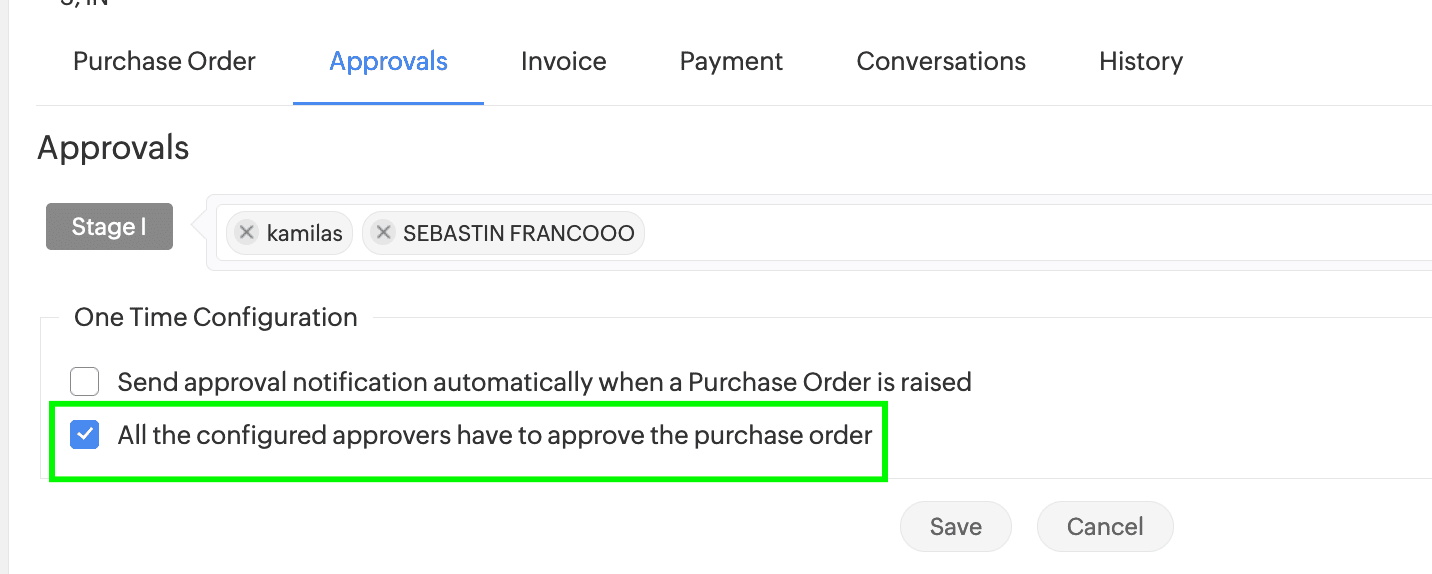Go to the Payment tab
The width and height of the screenshot is (1432, 574).
(731, 62)
